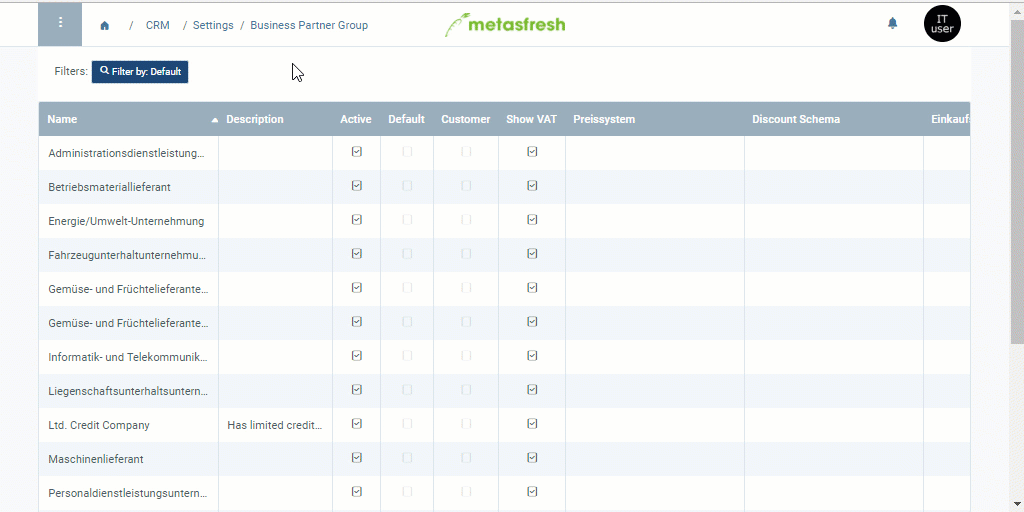The height and width of the screenshot is (512, 1024).
Task: Open the Filter by: Default dropdown
Action: coord(140,72)
